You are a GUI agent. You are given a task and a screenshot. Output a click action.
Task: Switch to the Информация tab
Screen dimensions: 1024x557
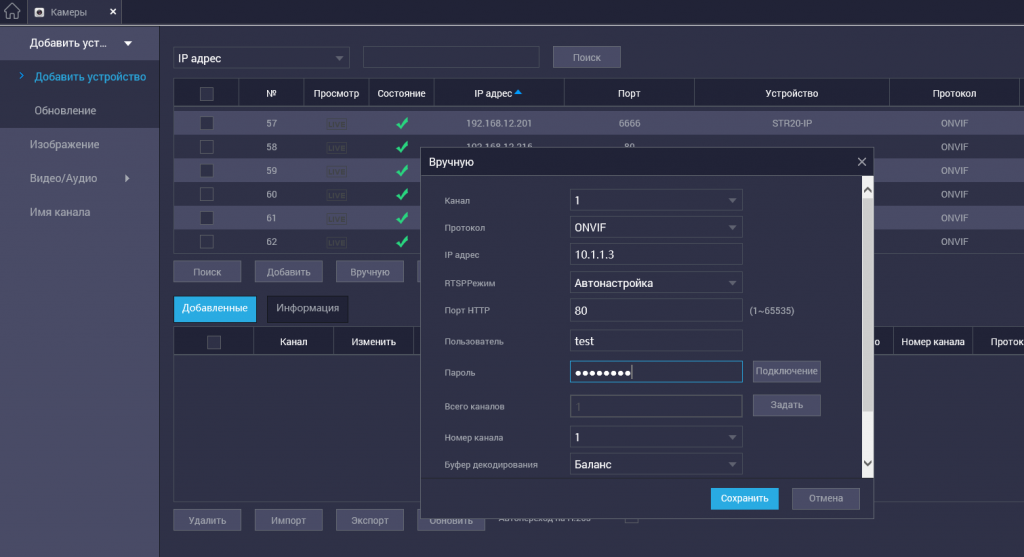tap(307, 309)
